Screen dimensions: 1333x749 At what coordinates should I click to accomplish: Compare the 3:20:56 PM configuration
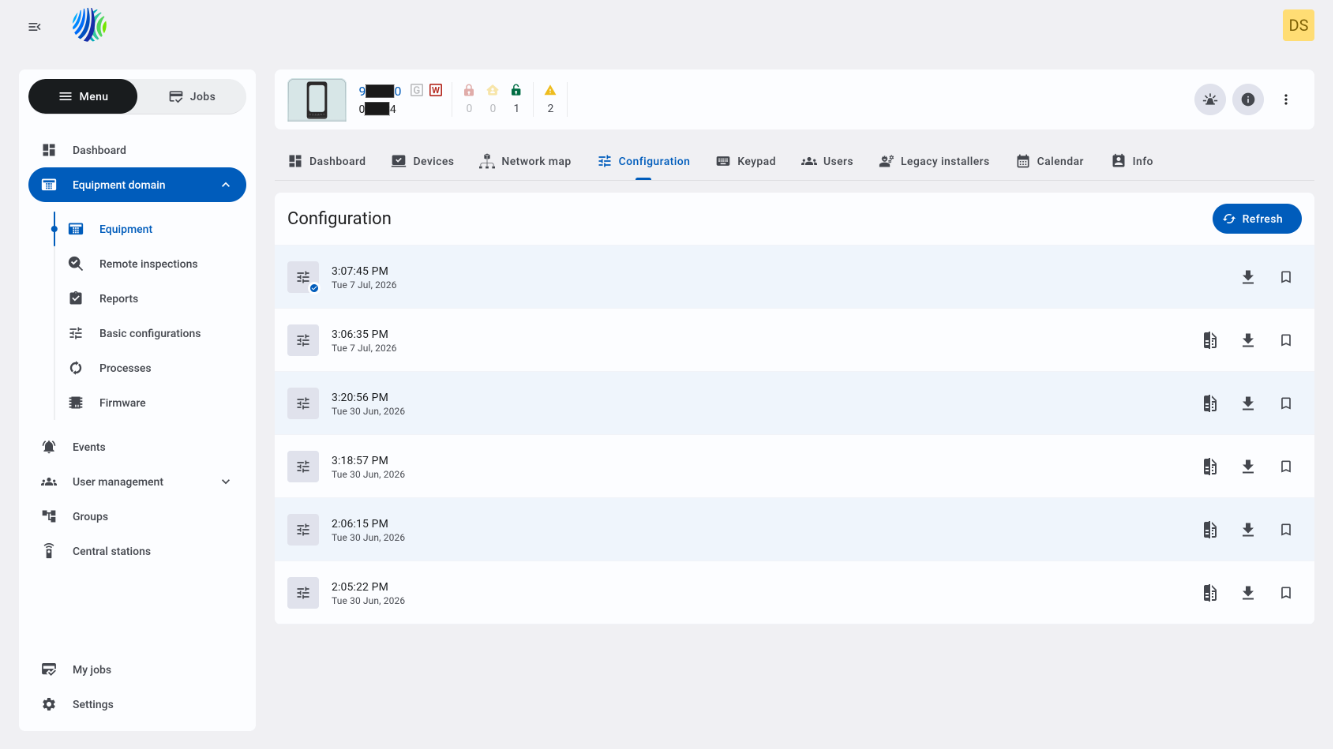click(1210, 403)
